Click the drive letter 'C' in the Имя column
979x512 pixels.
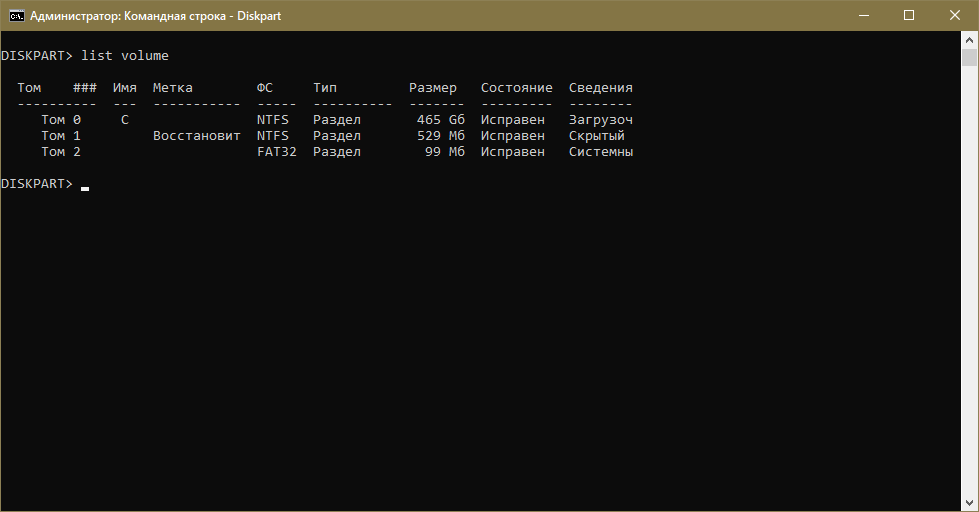[125, 120]
